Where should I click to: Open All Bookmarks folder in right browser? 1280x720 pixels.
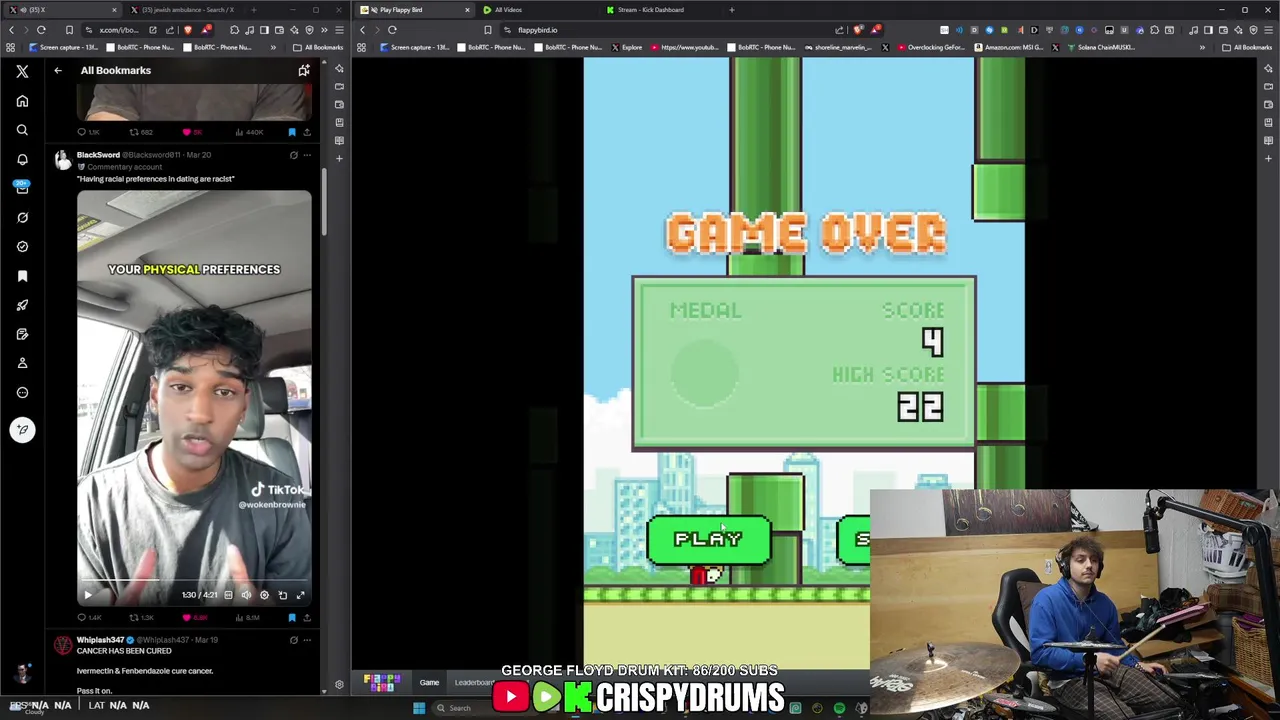pyautogui.click(x=1248, y=47)
